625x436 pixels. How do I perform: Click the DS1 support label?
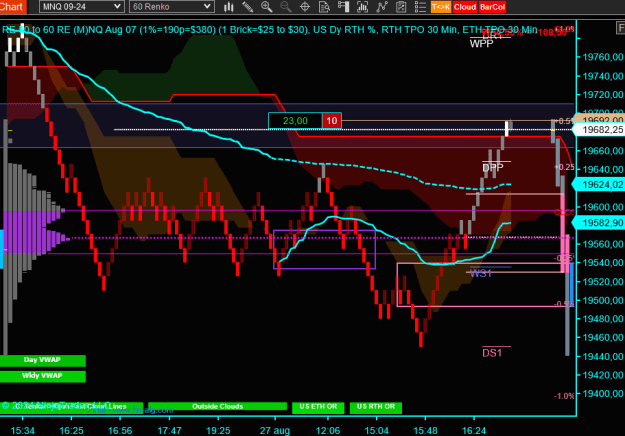pos(492,353)
